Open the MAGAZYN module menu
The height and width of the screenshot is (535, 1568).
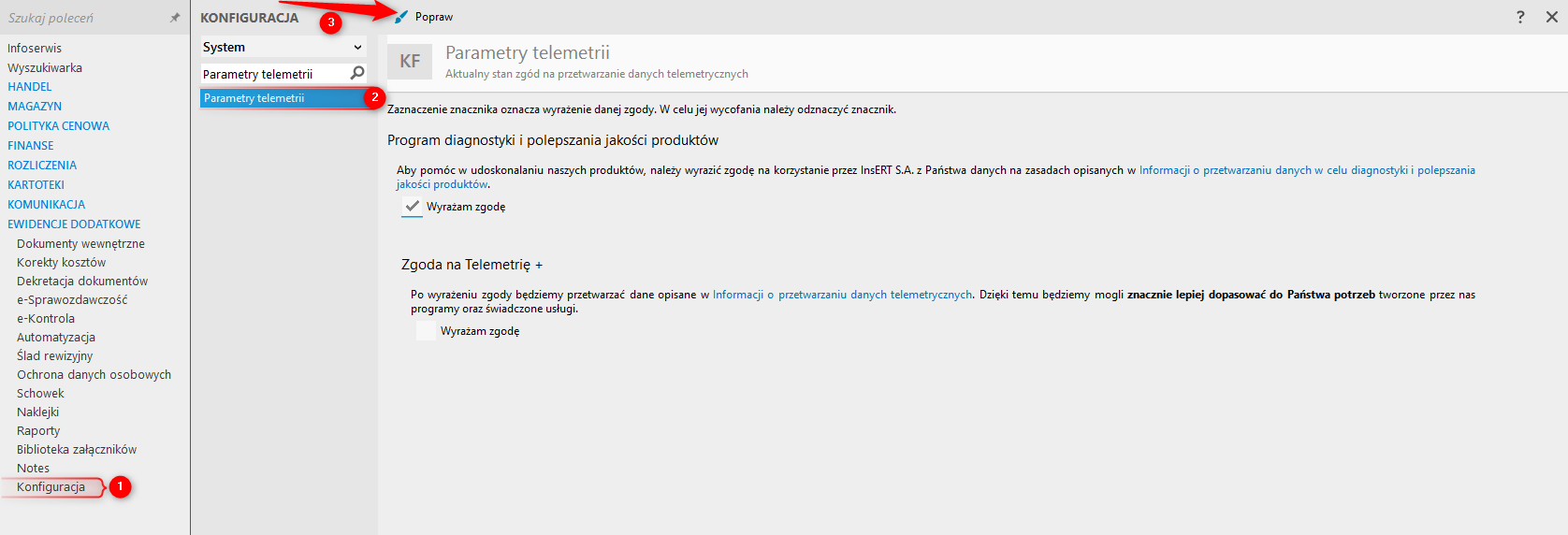(35, 107)
